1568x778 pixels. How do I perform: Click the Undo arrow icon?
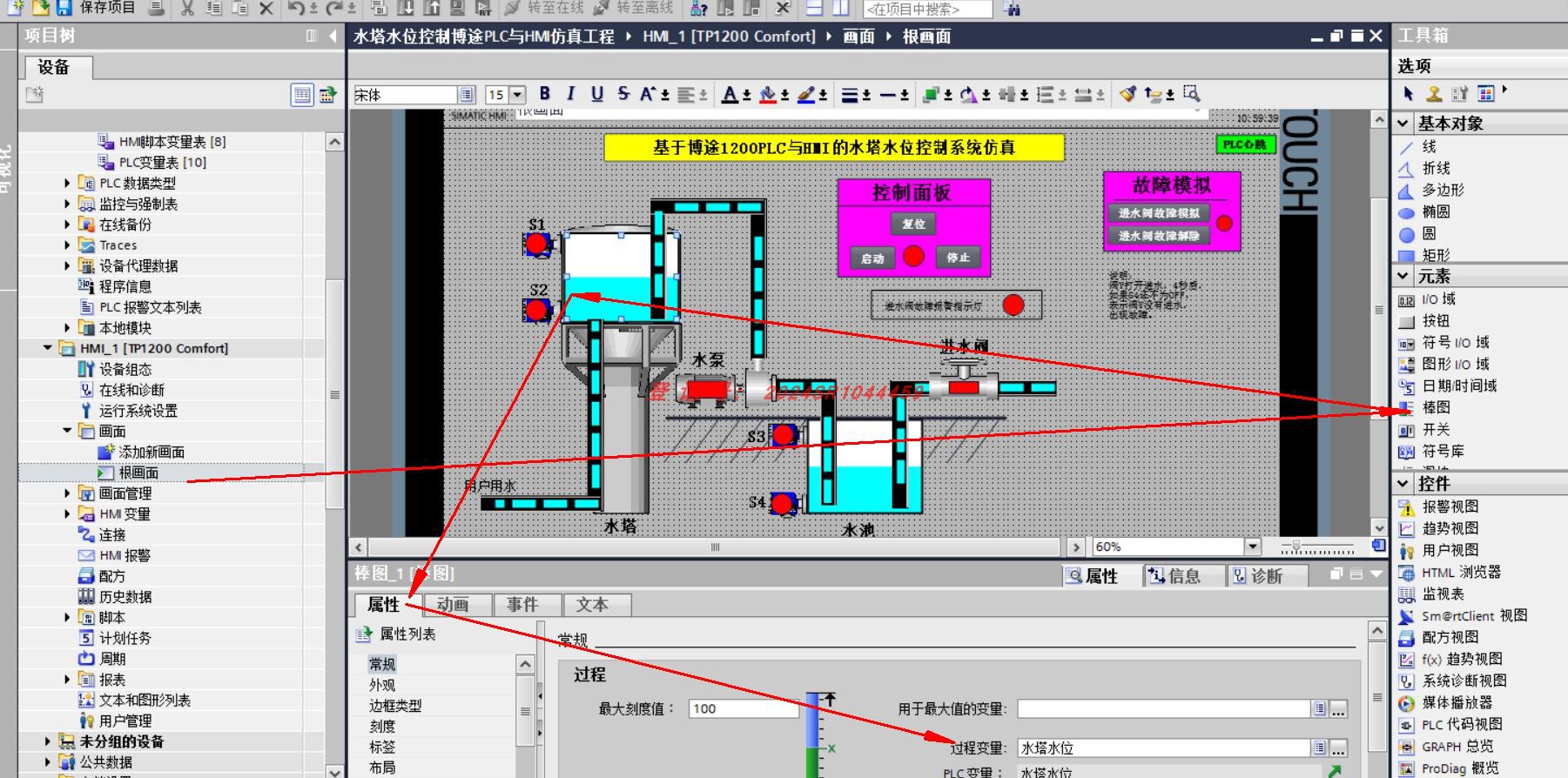point(296,8)
